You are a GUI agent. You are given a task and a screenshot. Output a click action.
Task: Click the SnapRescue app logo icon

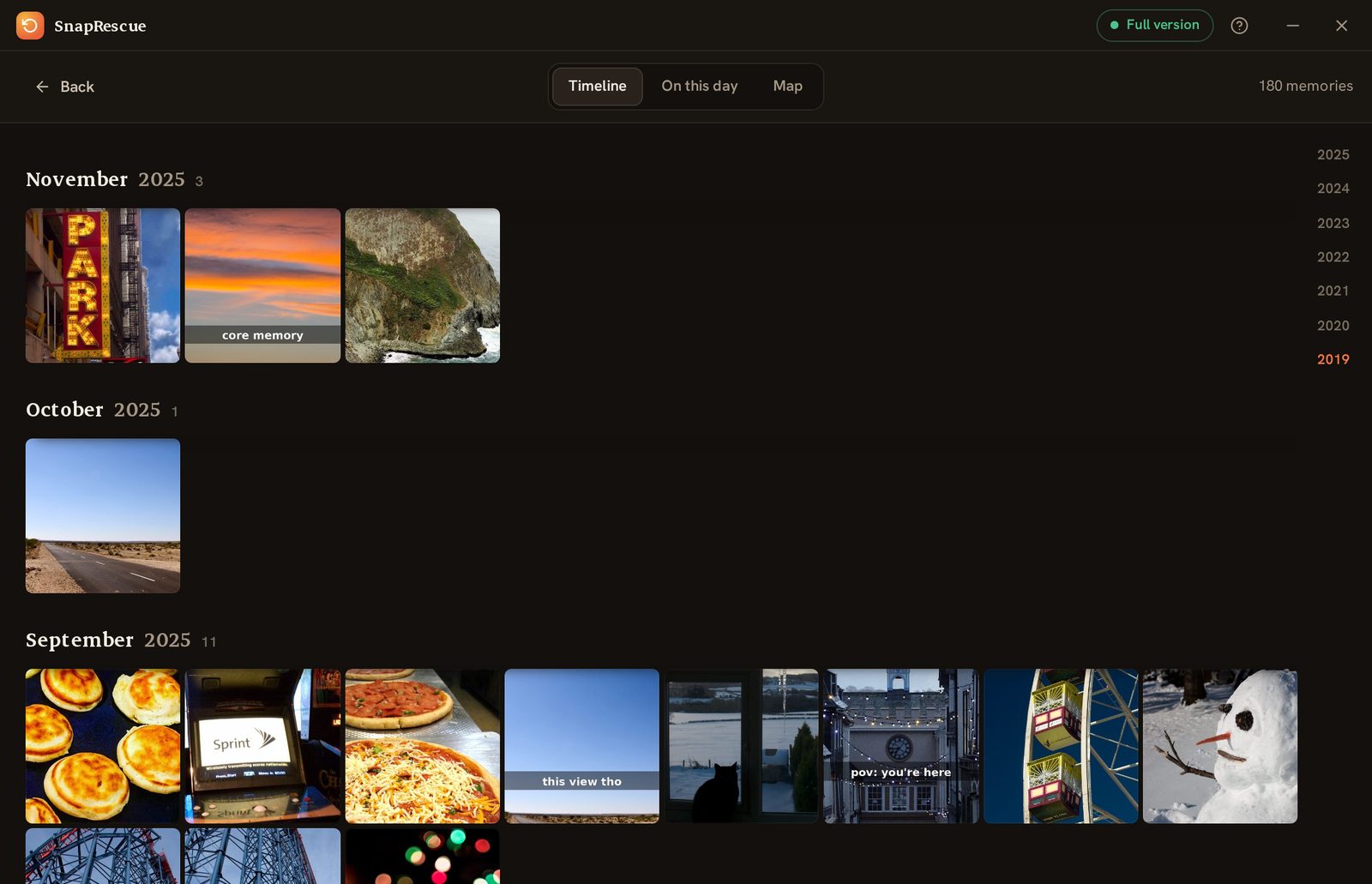30,26
